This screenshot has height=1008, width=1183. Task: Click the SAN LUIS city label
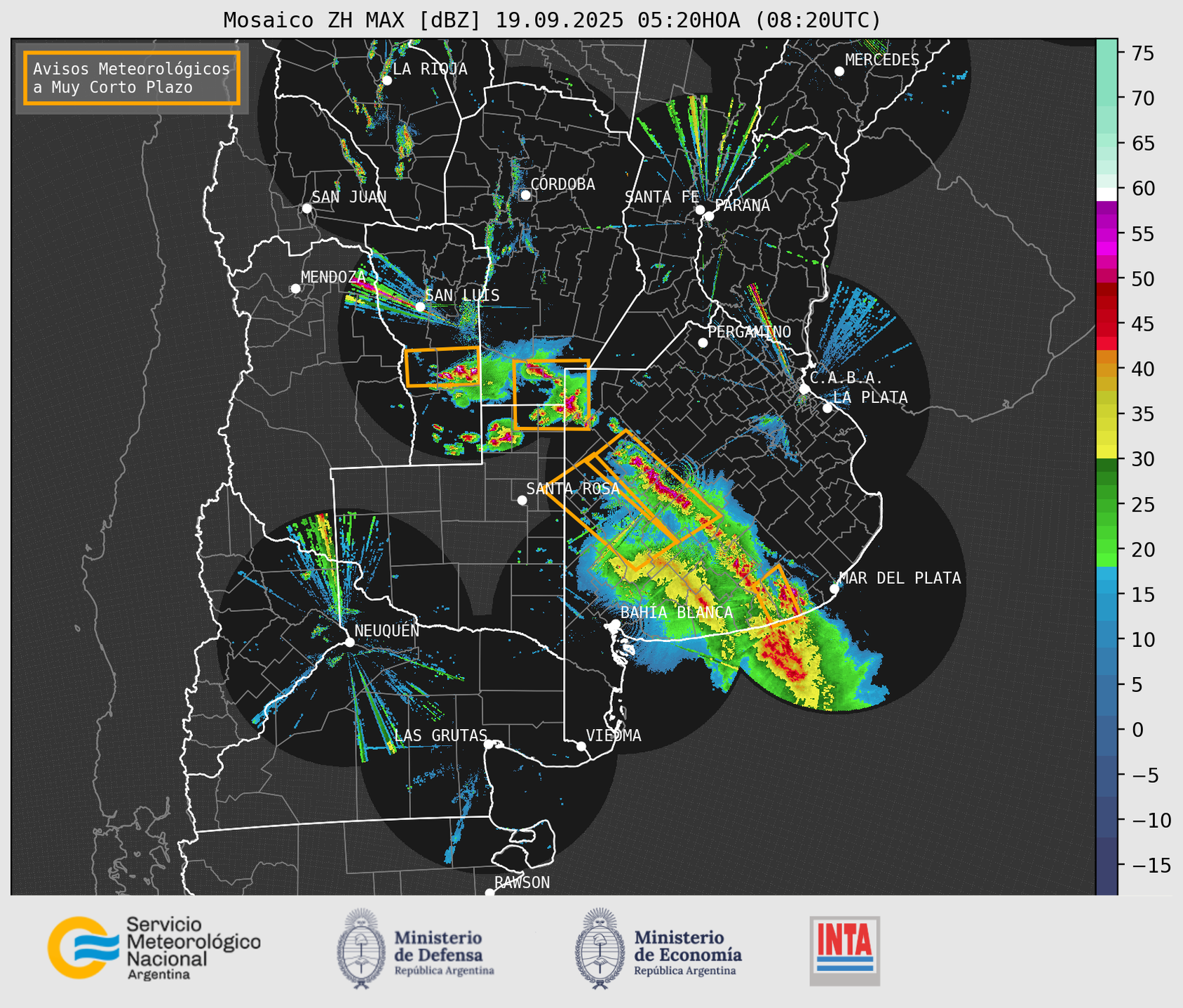coord(462,295)
